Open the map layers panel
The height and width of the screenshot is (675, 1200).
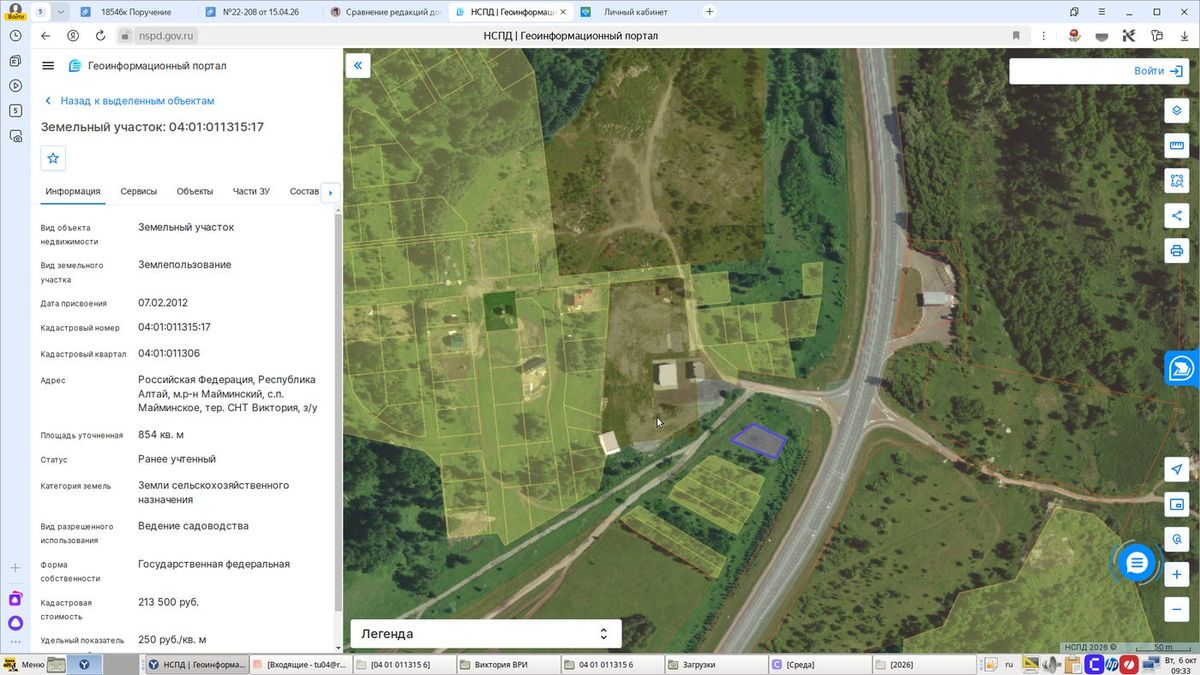click(x=1176, y=111)
